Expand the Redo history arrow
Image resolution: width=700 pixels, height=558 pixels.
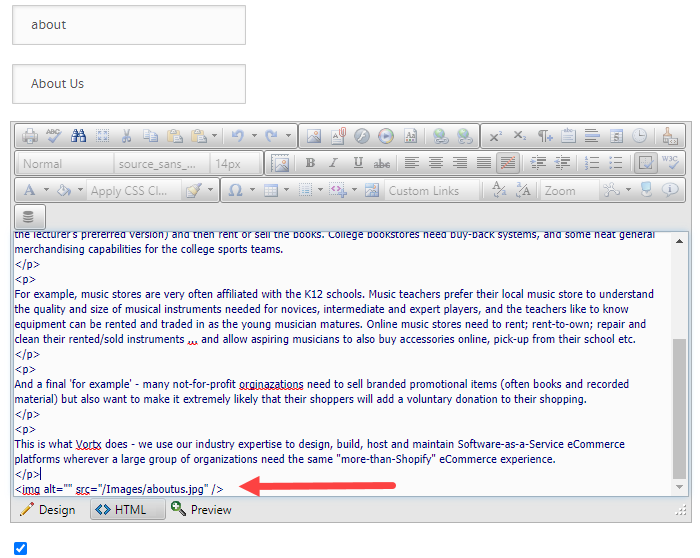coord(288,136)
